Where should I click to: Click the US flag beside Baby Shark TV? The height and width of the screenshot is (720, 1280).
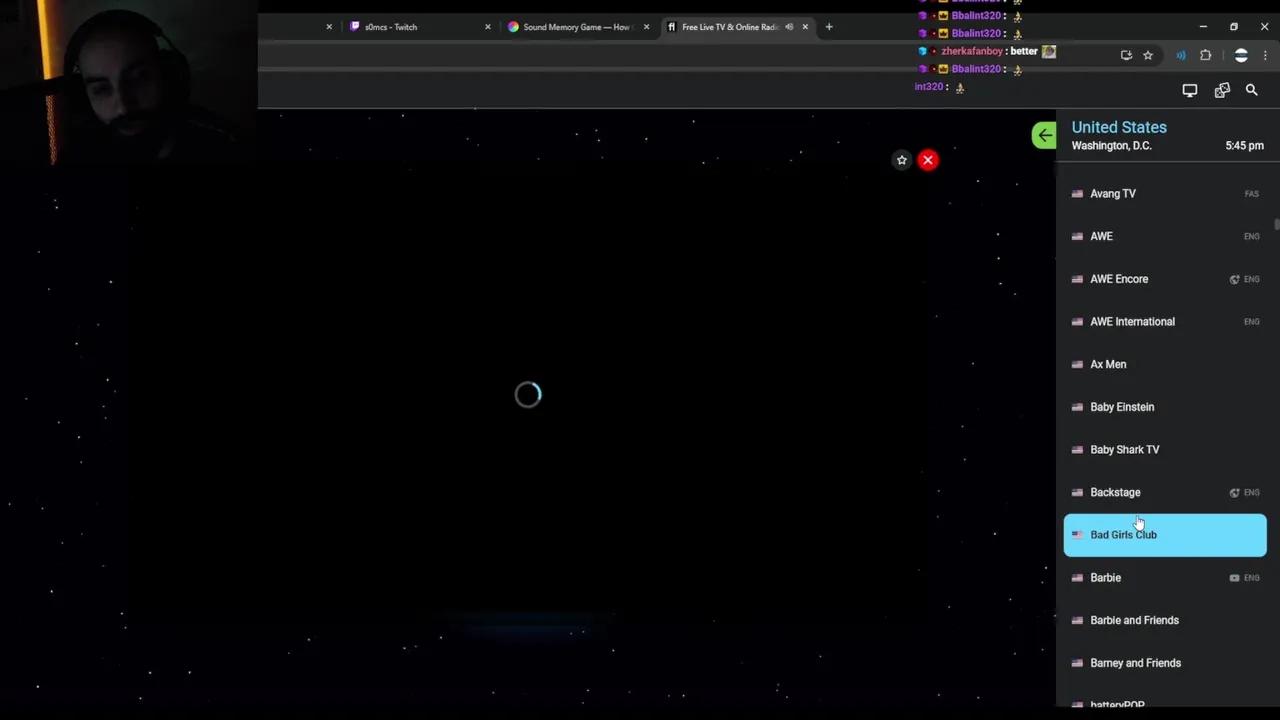coord(1077,450)
